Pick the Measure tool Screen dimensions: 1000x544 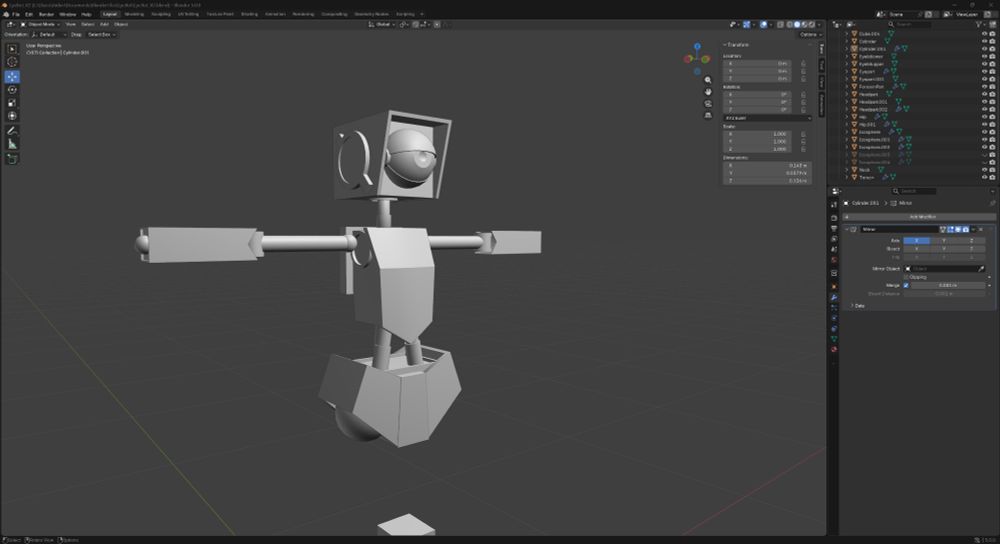tap(12, 144)
